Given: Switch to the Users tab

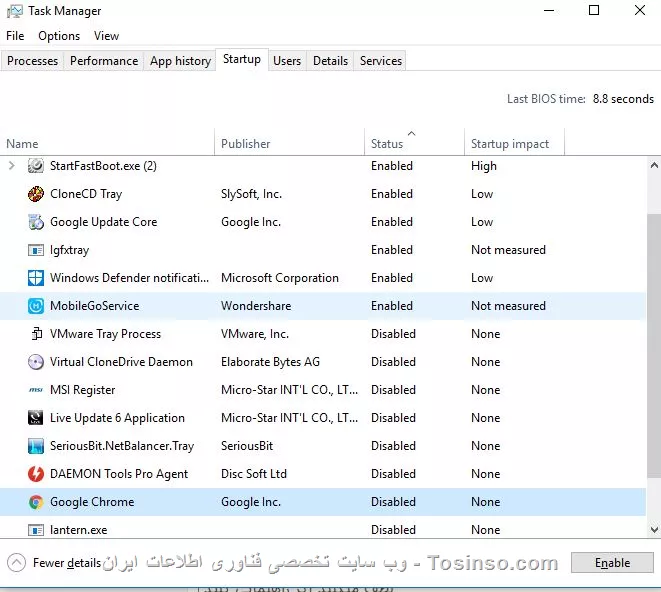Looking at the screenshot, I should pyautogui.click(x=287, y=61).
